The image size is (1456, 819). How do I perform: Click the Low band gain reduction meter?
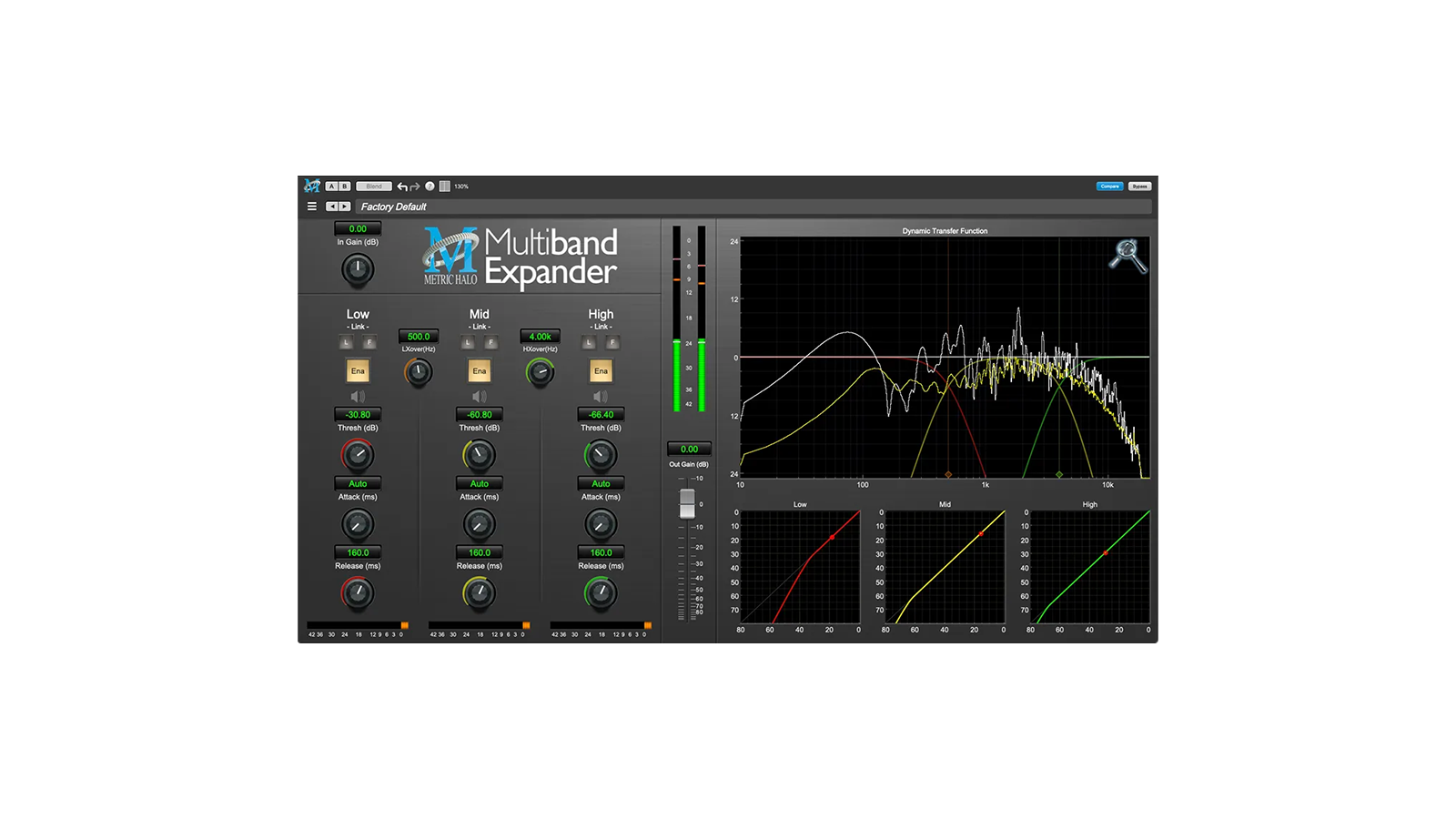coord(358,625)
